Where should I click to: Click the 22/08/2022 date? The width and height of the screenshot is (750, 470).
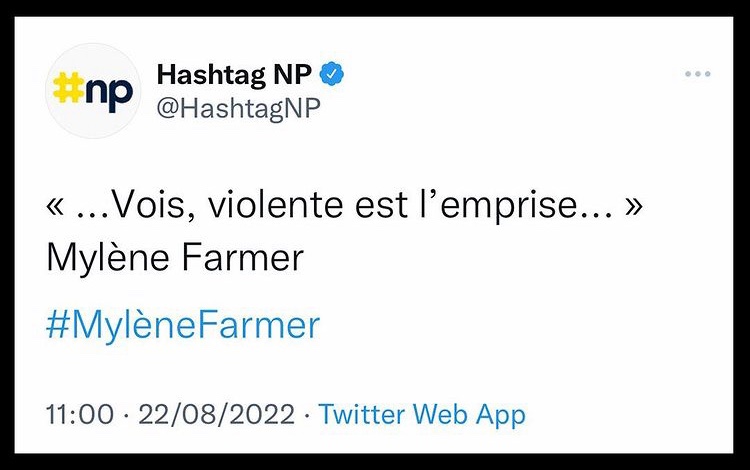(219, 414)
